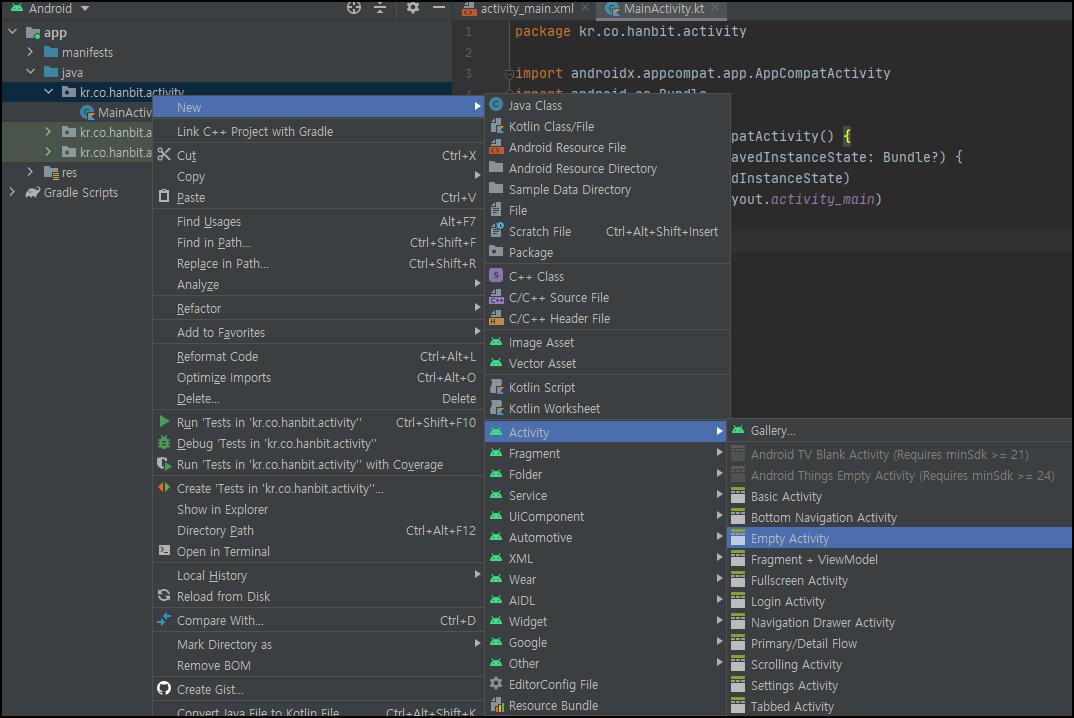Select Android Resource Directory
This screenshot has width=1074, height=718.
click(607, 169)
